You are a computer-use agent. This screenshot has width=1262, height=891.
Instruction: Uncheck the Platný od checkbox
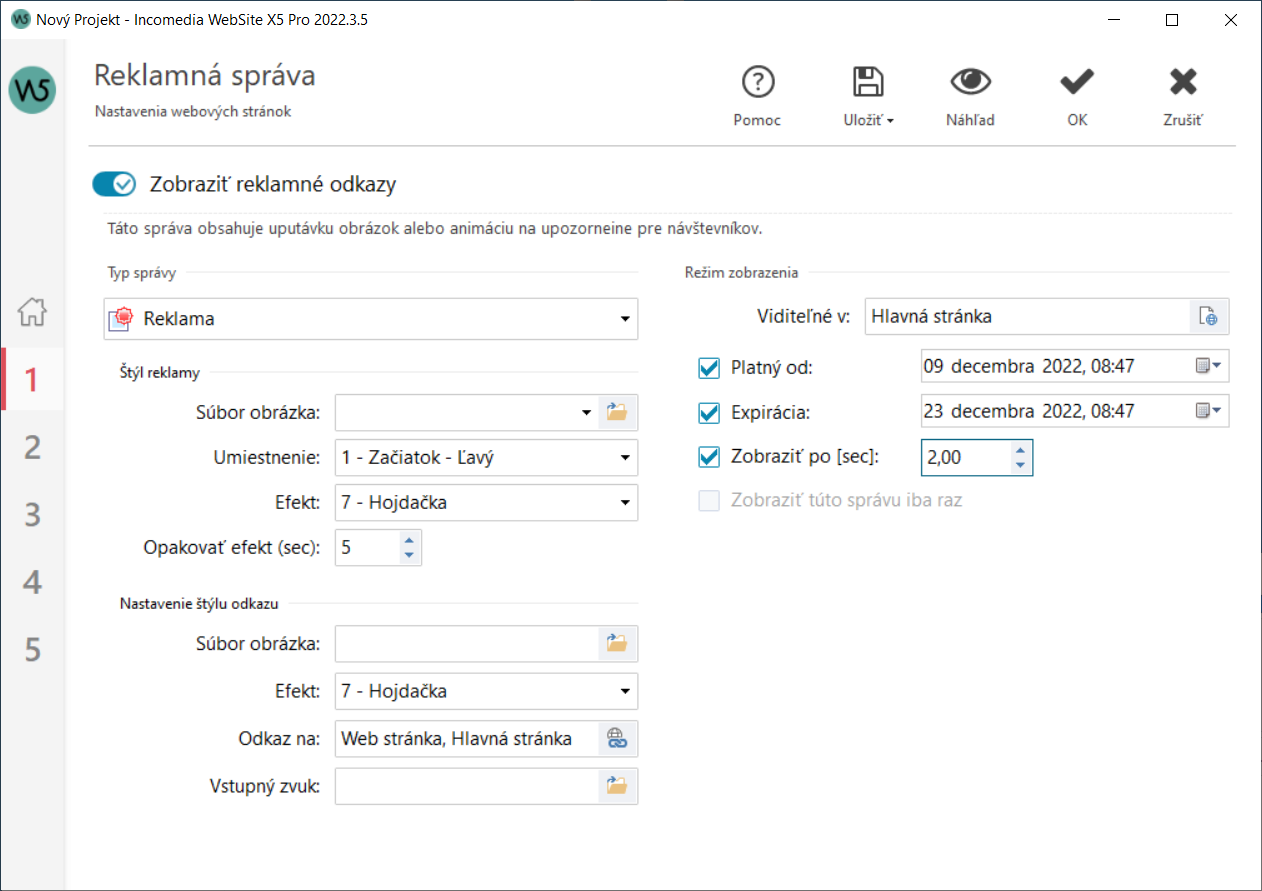click(x=709, y=368)
